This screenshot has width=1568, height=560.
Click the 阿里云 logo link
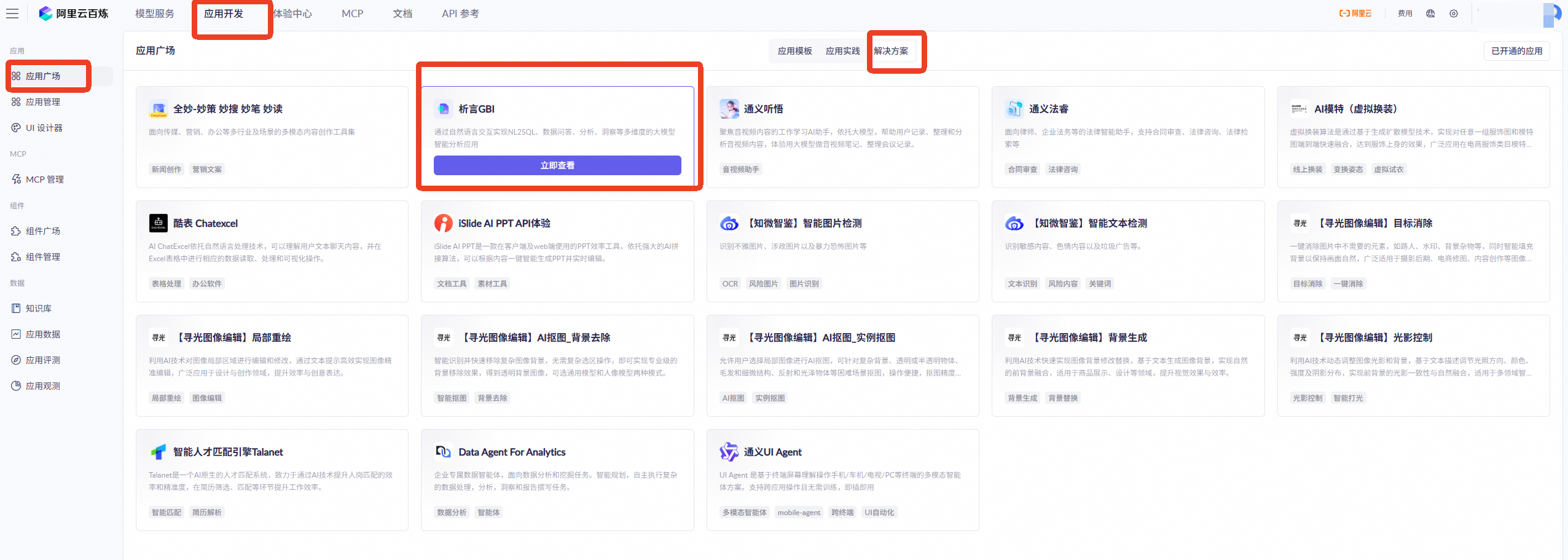pyautogui.click(x=1355, y=14)
